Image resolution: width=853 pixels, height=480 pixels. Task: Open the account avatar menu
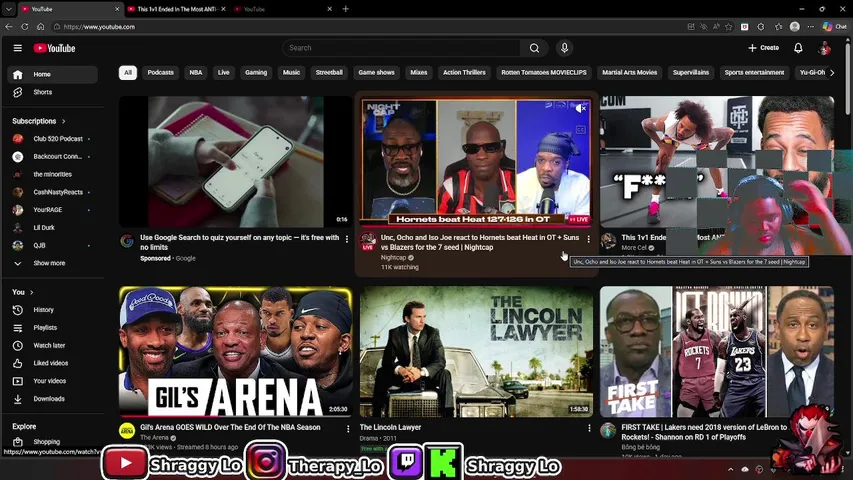pos(824,48)
